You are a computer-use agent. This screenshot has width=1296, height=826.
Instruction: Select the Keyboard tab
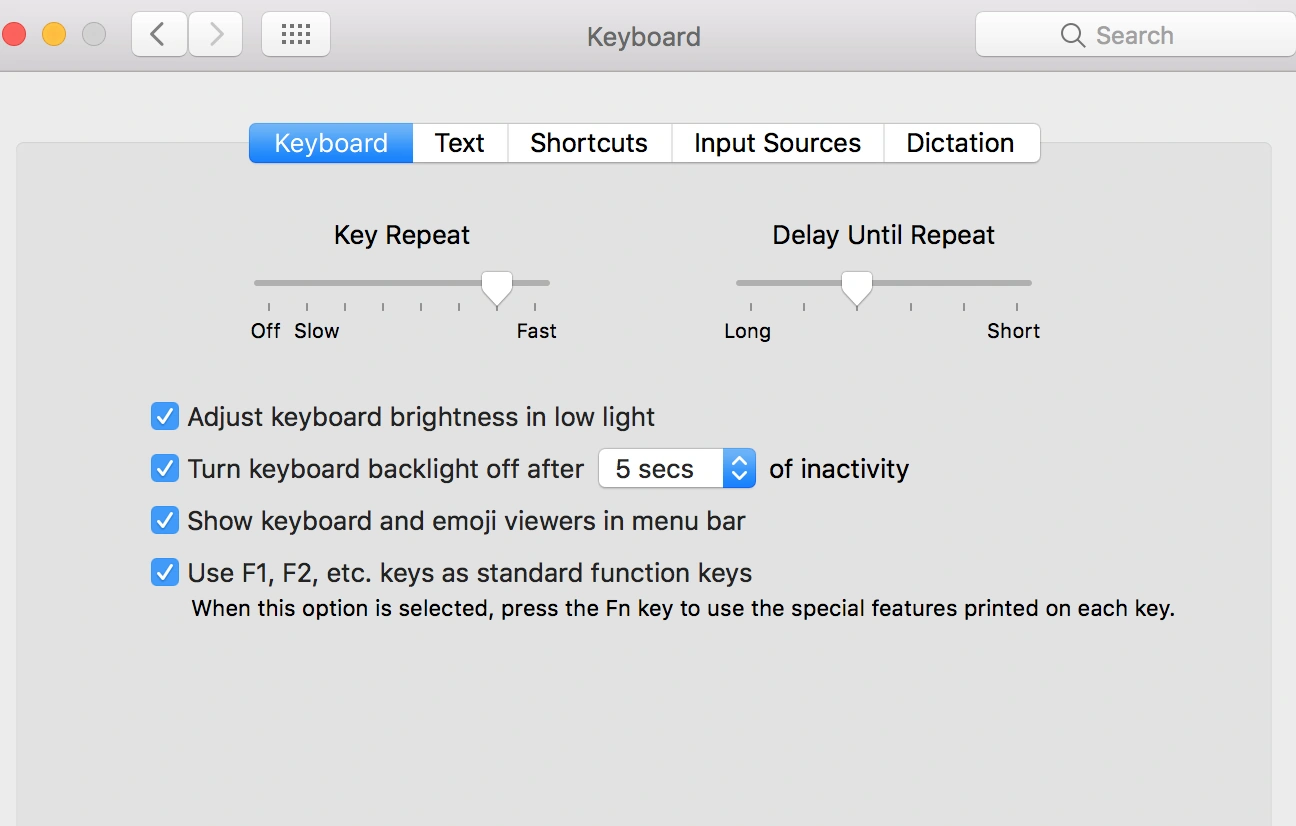331,143
